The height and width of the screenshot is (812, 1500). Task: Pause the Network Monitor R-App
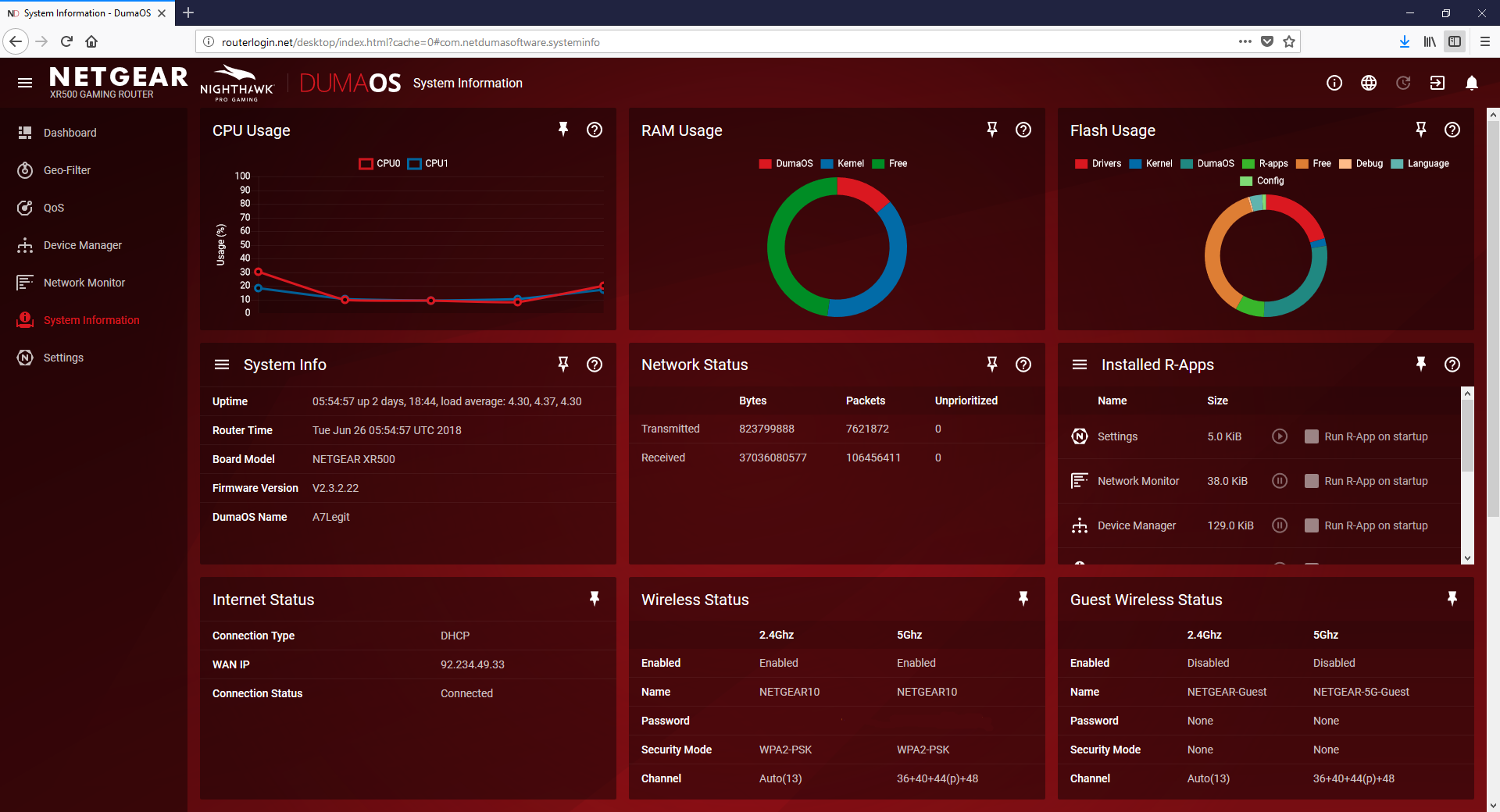point(1280,481)
